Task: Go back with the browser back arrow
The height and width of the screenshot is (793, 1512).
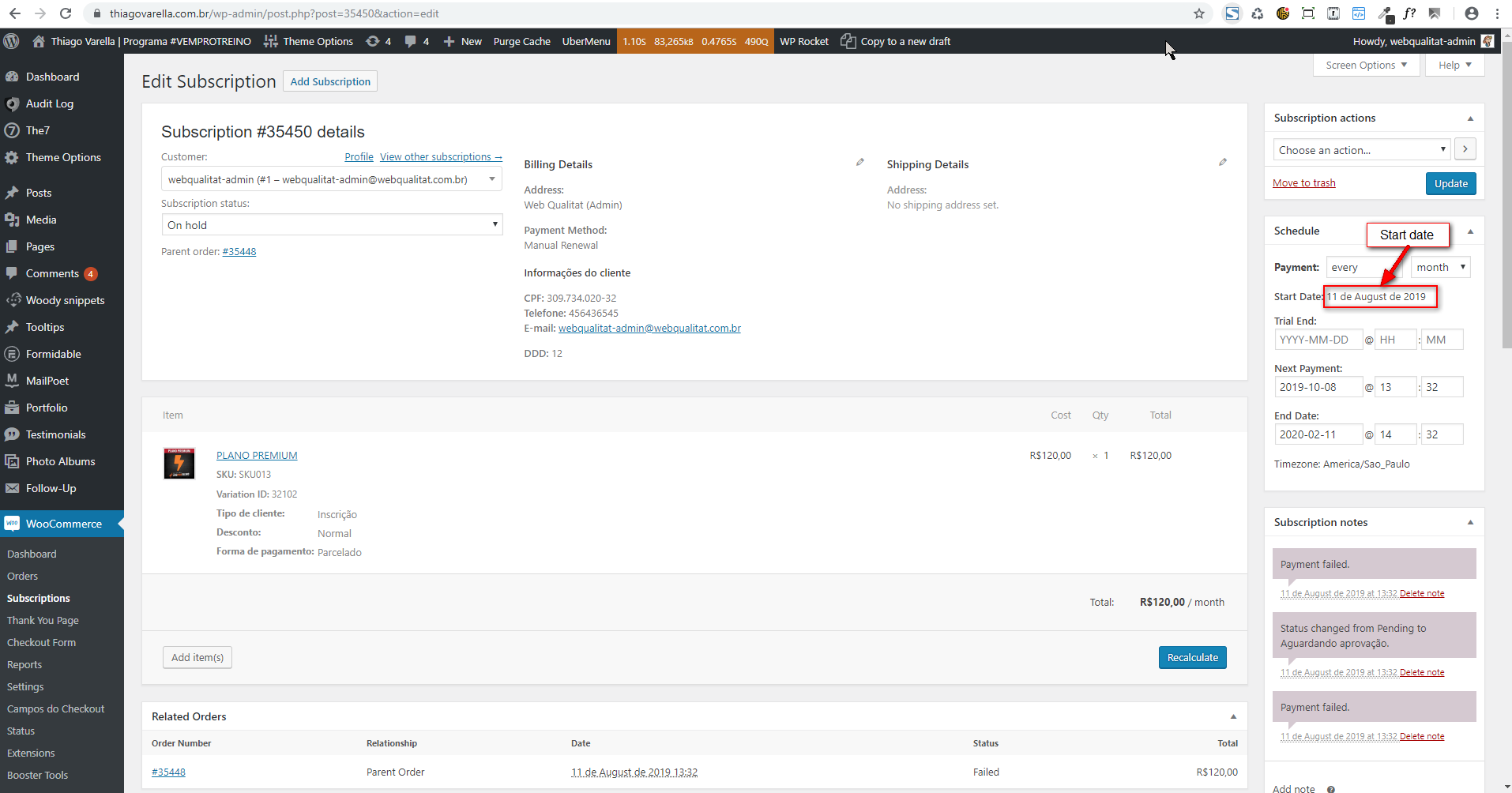Action: tap(15, 13)
